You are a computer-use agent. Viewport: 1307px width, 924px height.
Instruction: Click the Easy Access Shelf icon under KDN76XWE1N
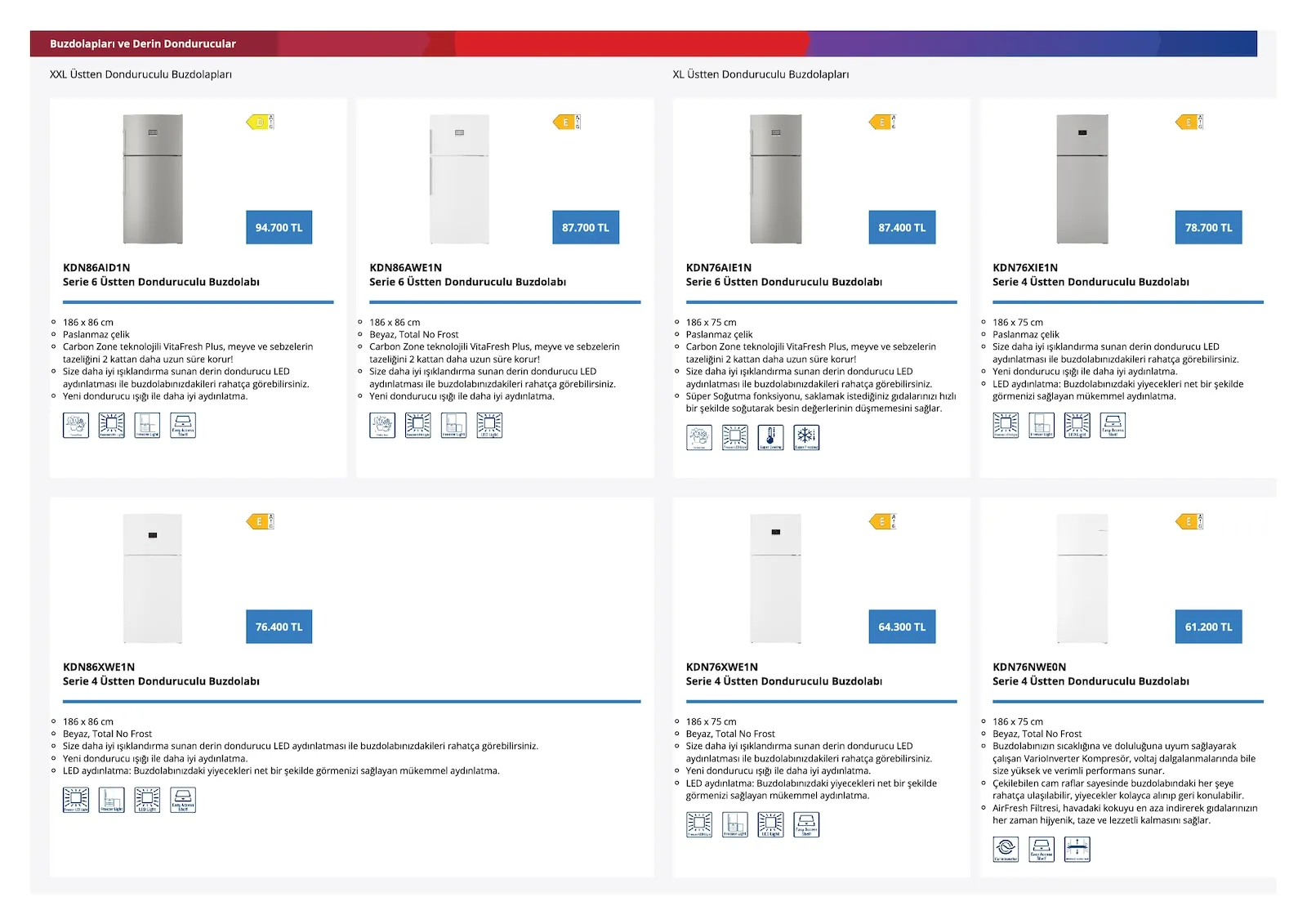[x=806, y=824]
